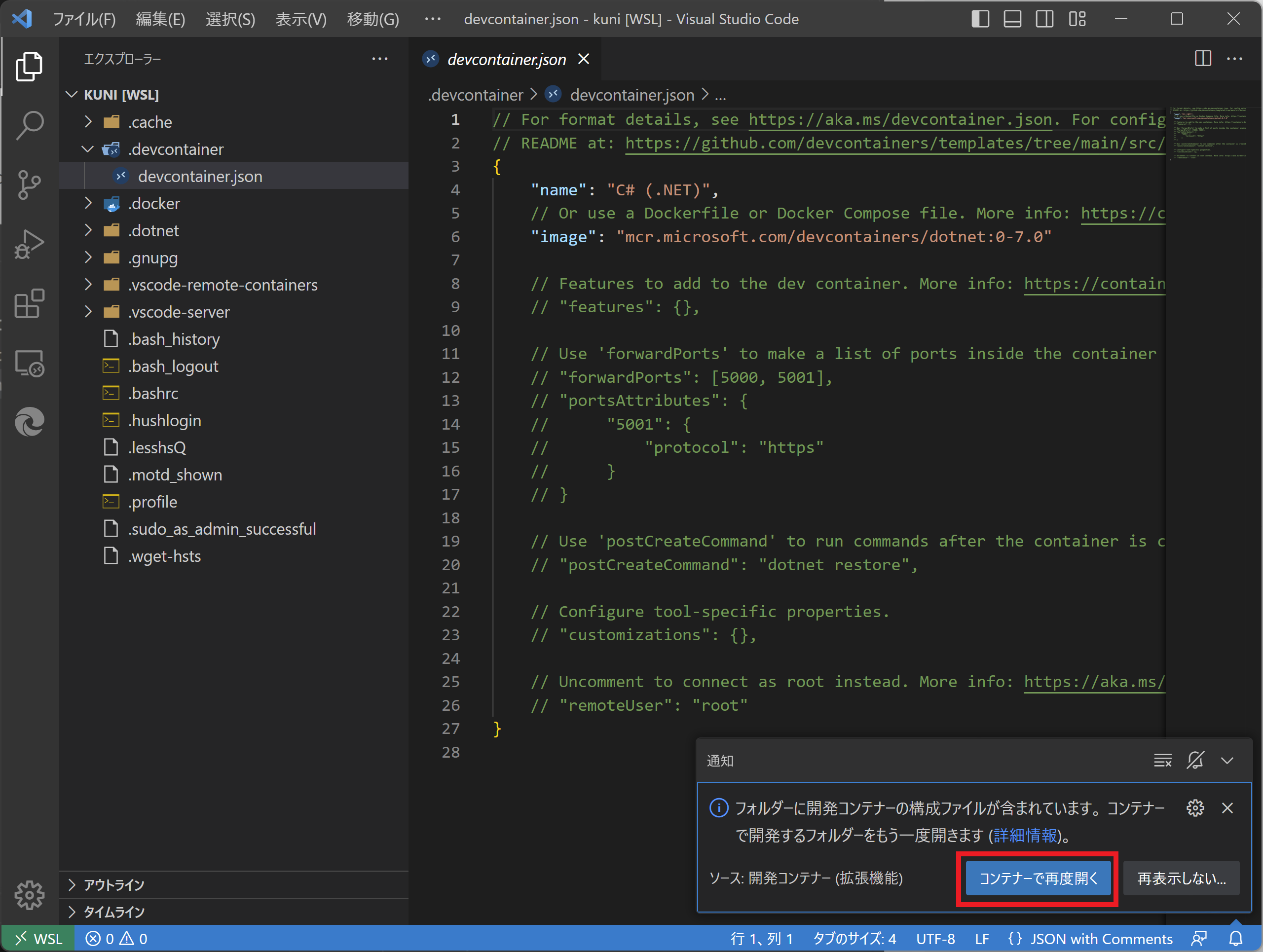The height and width of the screenshot is (952, 1263).
Task: Change the LF end of line sequence
Action: point(981,939)
